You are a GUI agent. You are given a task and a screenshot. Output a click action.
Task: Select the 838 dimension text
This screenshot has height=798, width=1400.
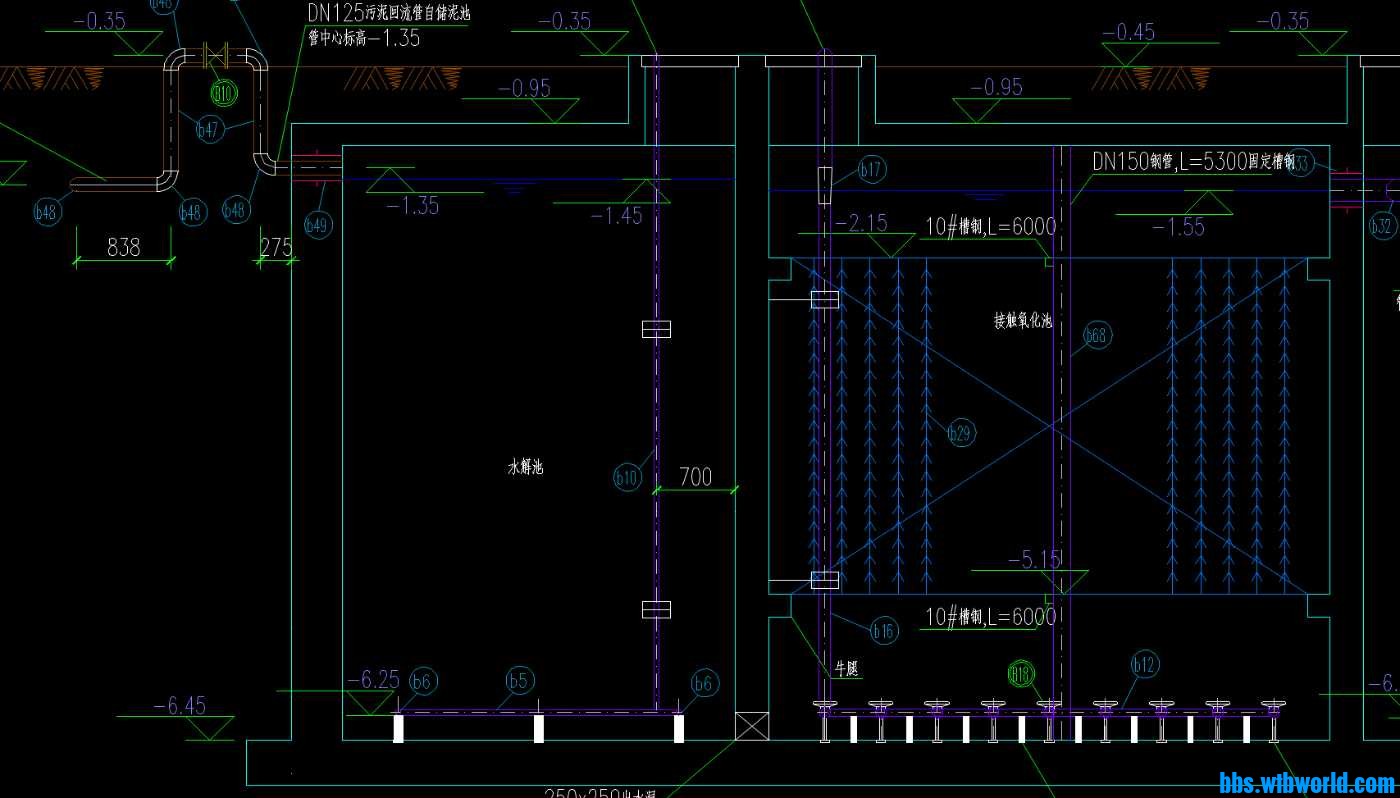point(123,247)
